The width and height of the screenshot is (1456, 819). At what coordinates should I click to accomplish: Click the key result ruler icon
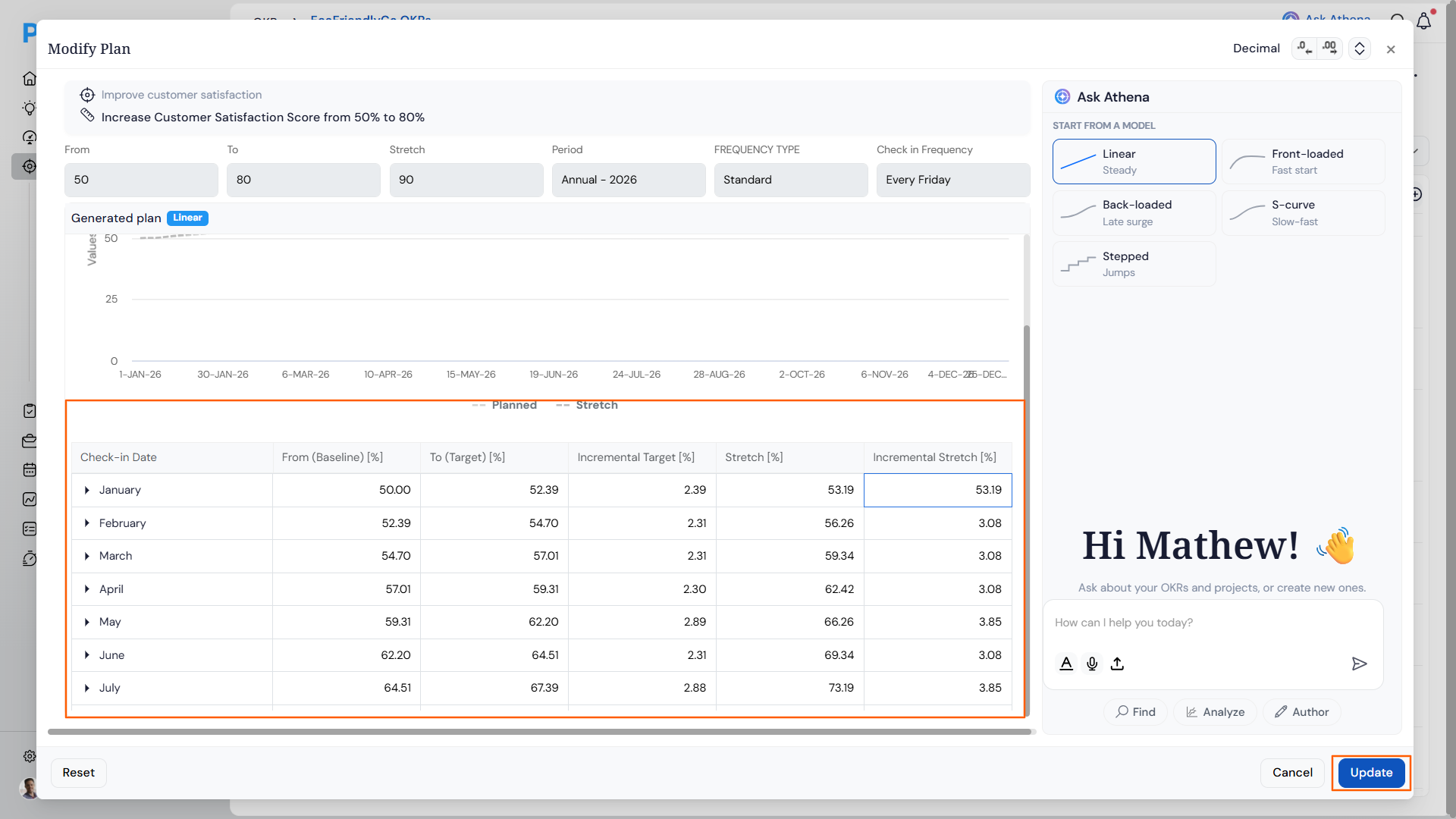87,115
